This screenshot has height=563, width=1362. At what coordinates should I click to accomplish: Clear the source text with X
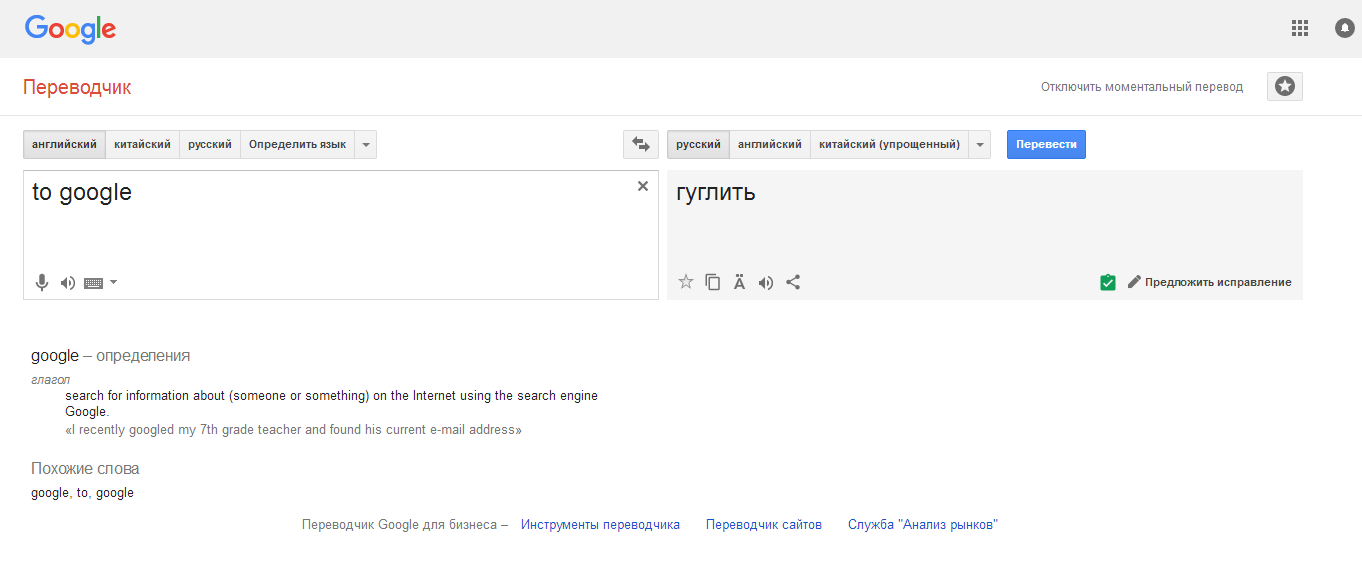click(x=643, y=186)
